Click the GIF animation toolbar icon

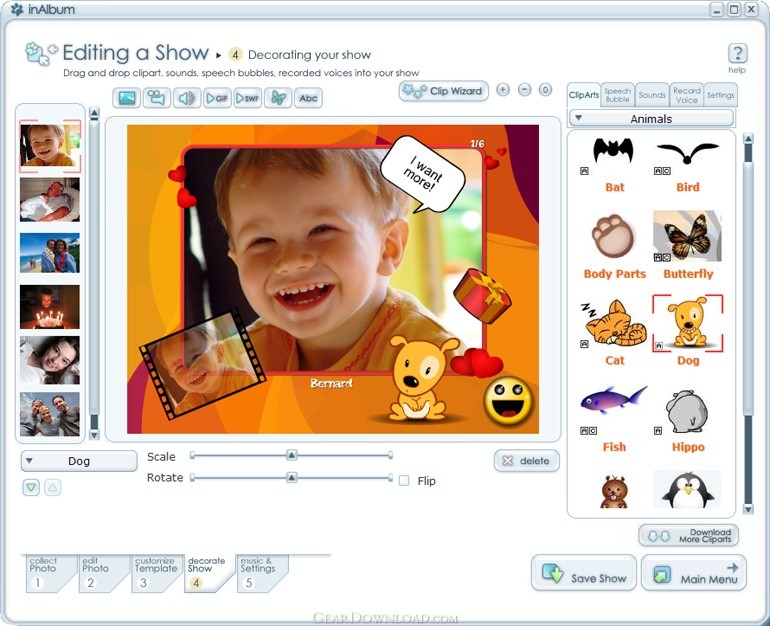pyautogui.click(x=218, y=98)
